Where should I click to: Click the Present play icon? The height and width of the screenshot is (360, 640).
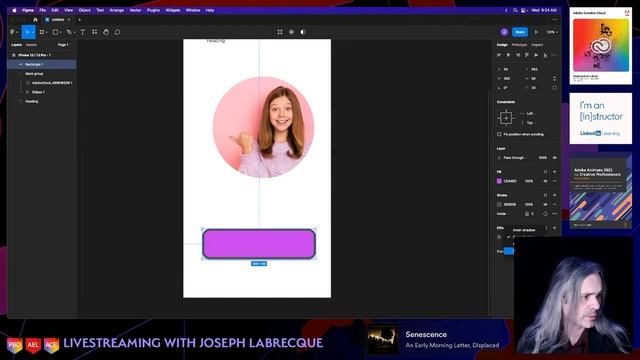click(x=536, y=32)
